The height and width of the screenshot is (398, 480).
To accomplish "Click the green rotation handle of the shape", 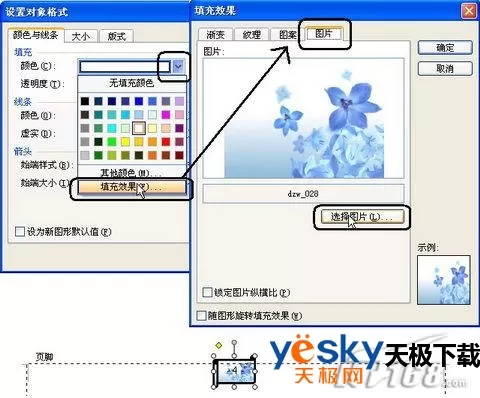I will pos(234,343).
